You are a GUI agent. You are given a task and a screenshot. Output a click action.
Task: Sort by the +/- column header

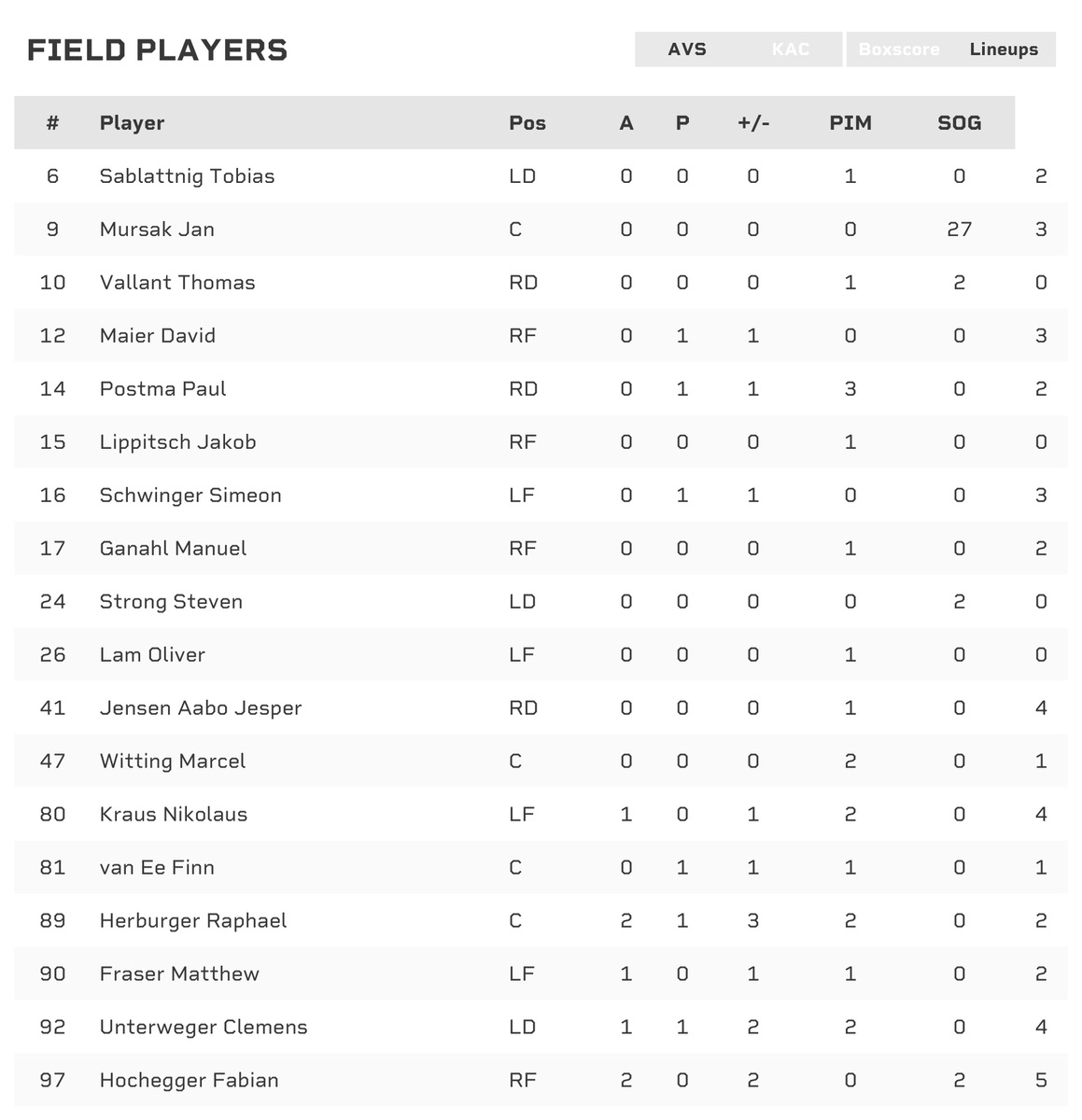click(753, 123)
